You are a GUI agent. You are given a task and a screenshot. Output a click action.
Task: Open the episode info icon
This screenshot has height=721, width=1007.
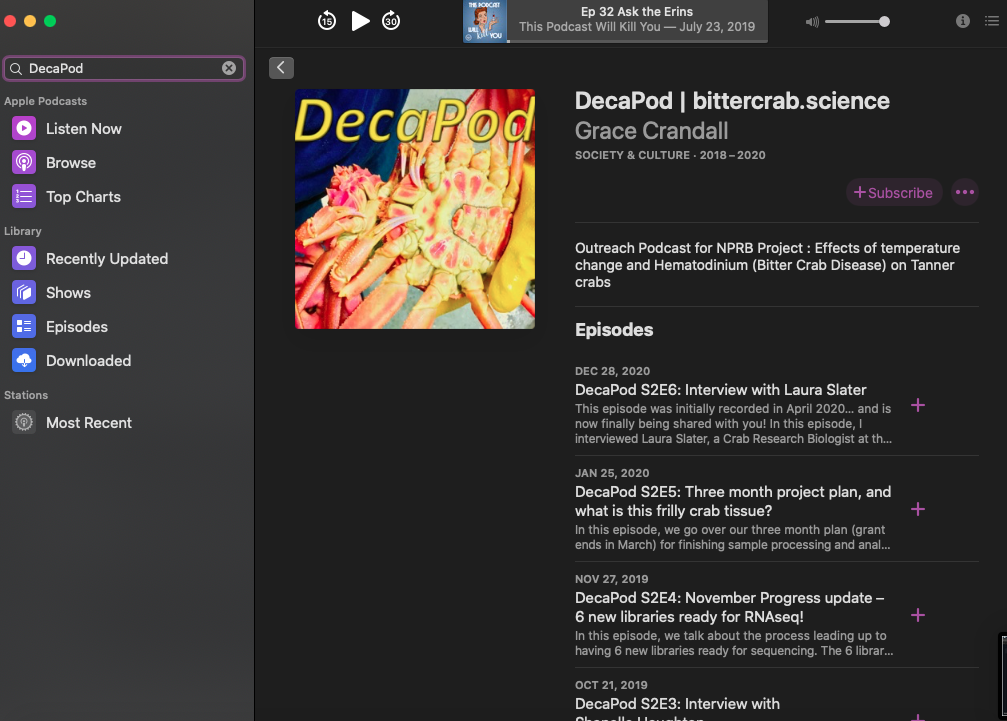pos(962,21)
